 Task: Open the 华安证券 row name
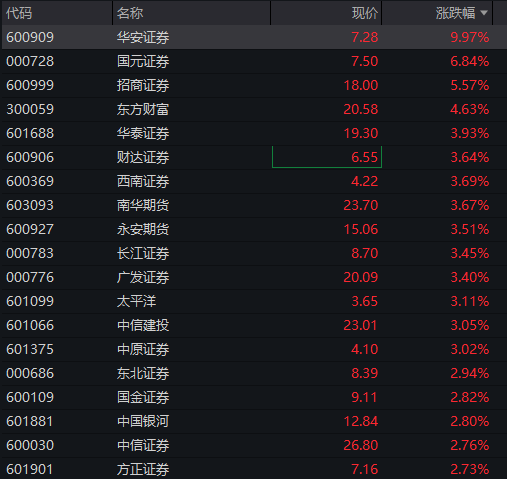143,37
